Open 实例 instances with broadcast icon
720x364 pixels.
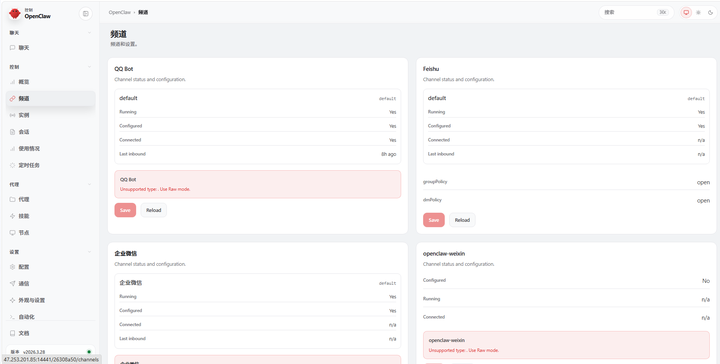point(51,115)
